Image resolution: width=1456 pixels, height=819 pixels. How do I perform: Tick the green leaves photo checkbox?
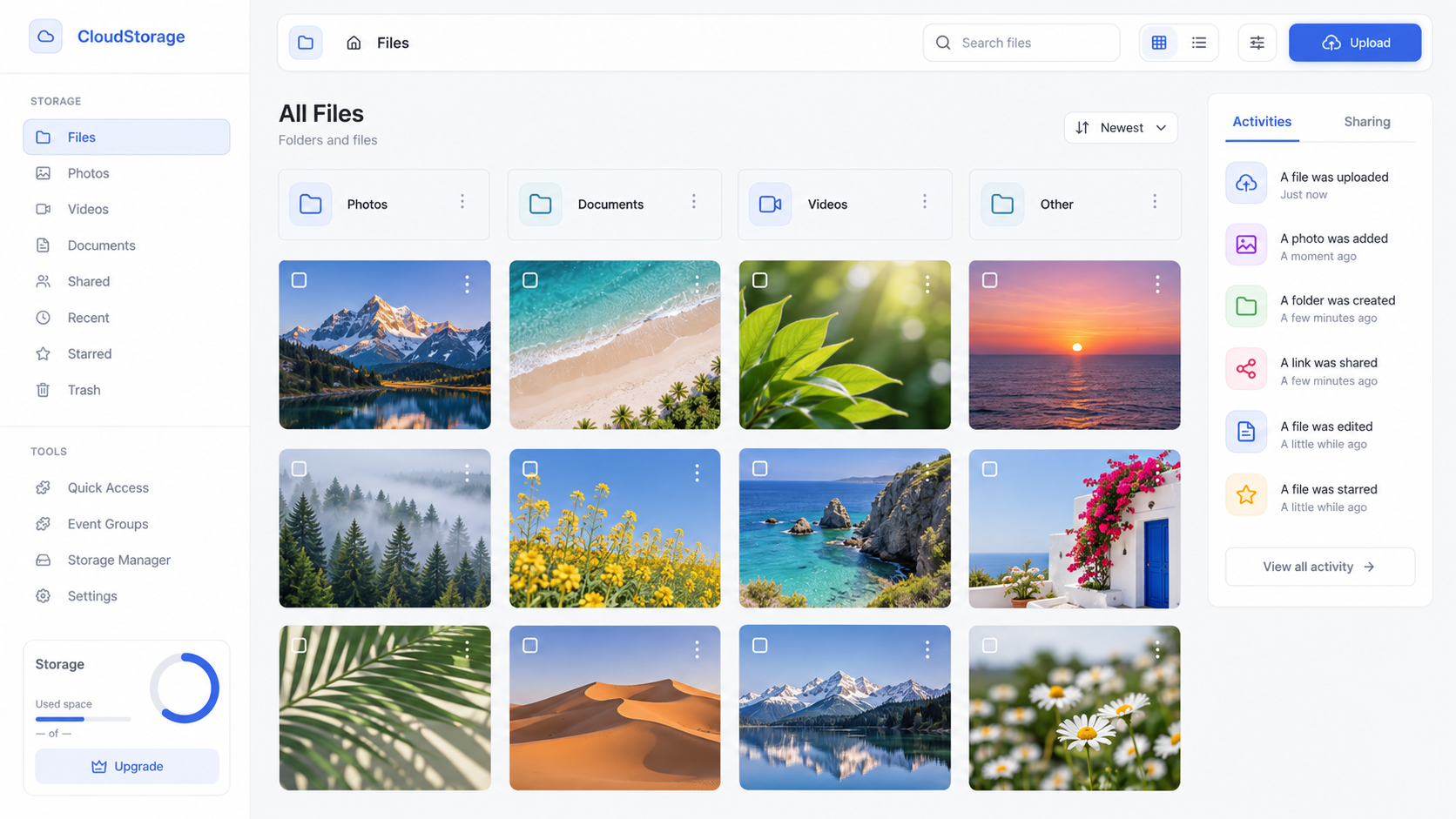point(759,280)
